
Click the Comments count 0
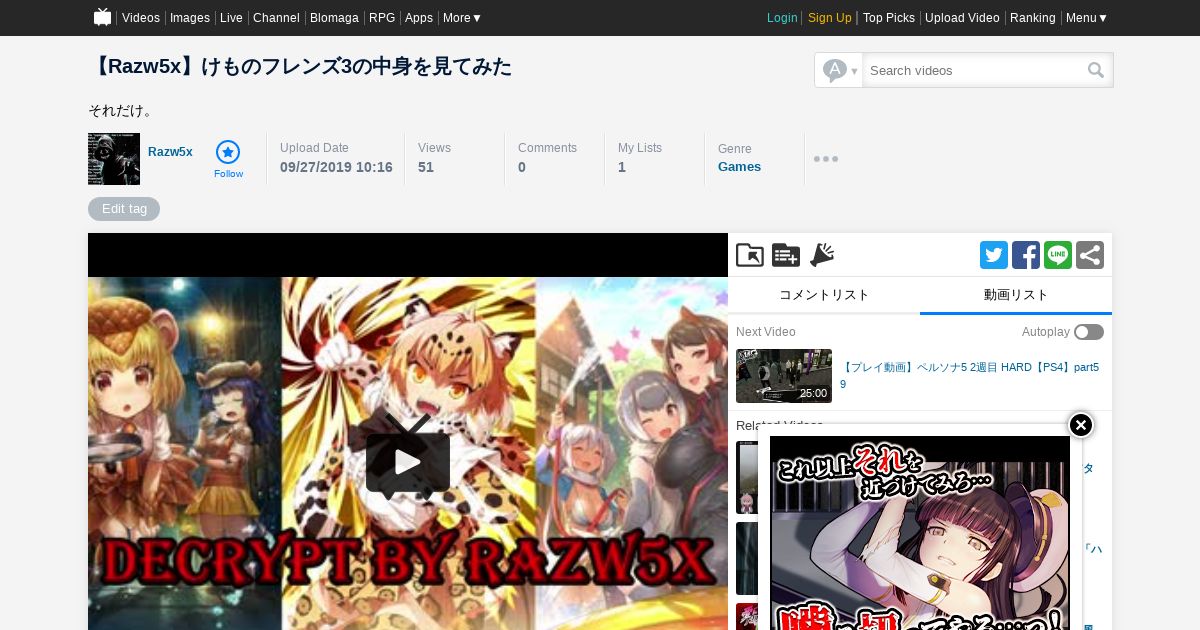pyautogui.click(x=522, y=167)
